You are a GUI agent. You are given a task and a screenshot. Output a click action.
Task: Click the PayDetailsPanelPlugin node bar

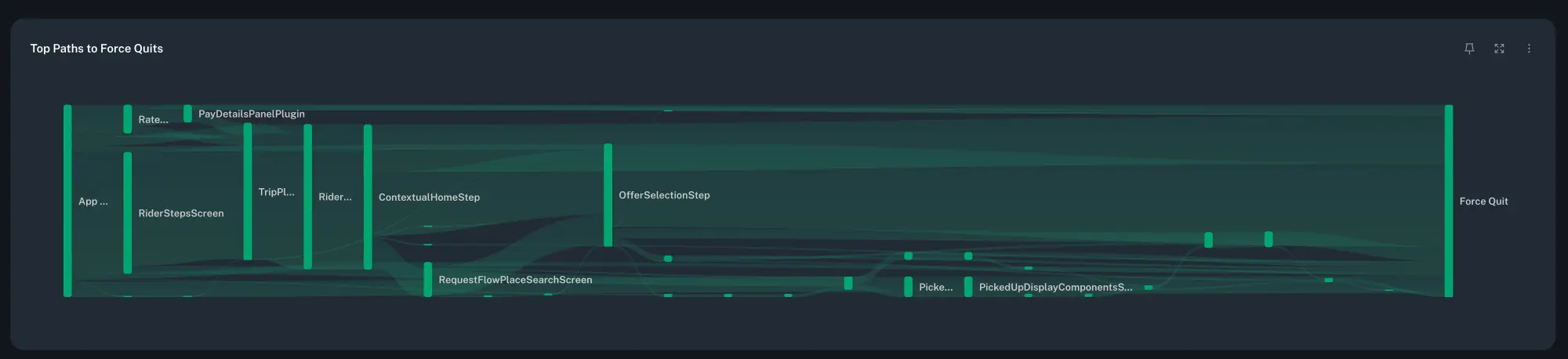tap(187, 114)
